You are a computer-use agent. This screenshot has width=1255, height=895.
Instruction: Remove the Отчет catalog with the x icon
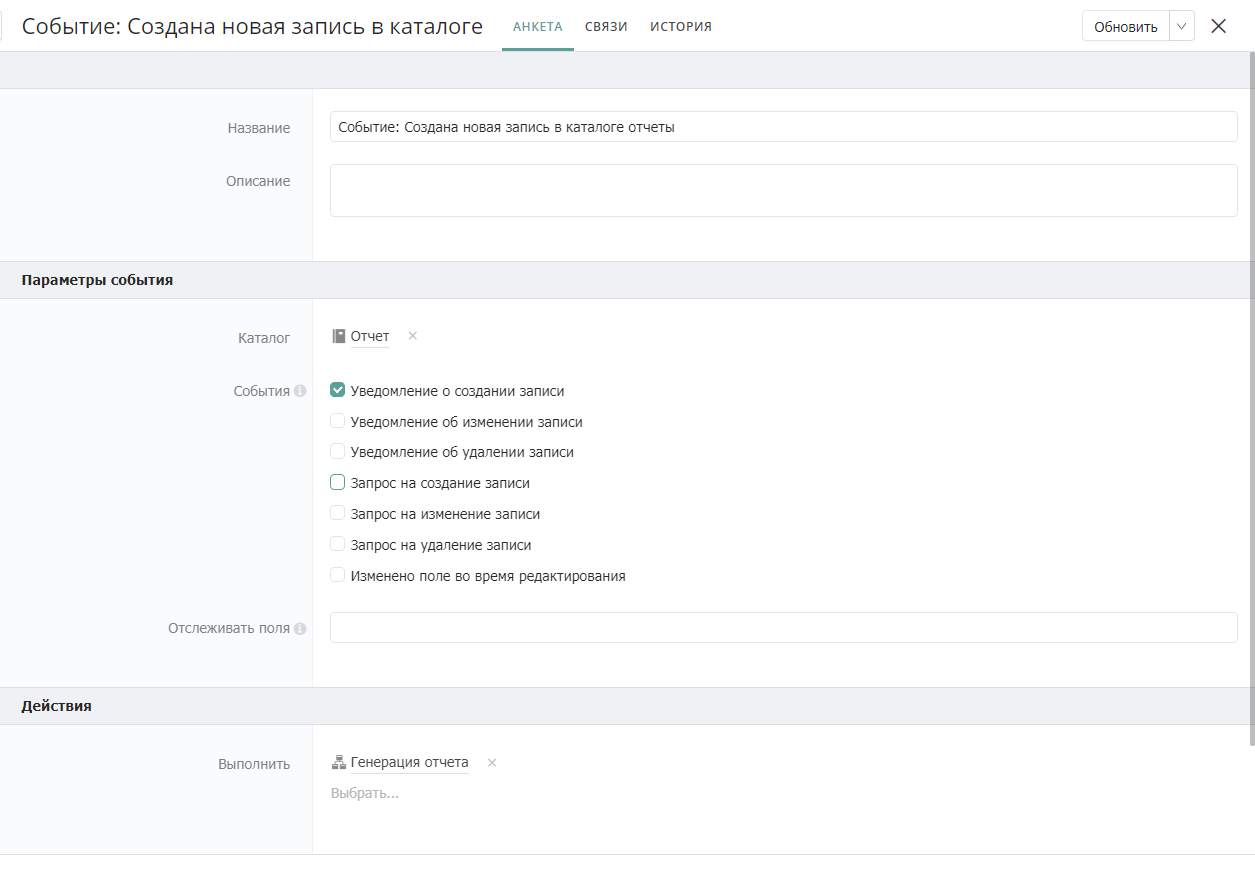412,336
